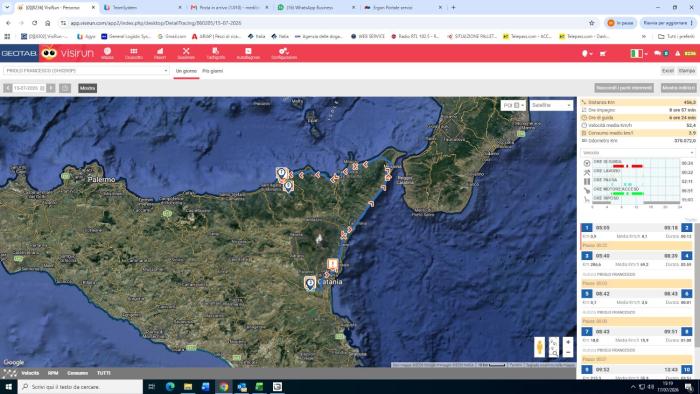Toggle the Velocità chart option
This screenshot has height=394, width=700.
(30, 373)
